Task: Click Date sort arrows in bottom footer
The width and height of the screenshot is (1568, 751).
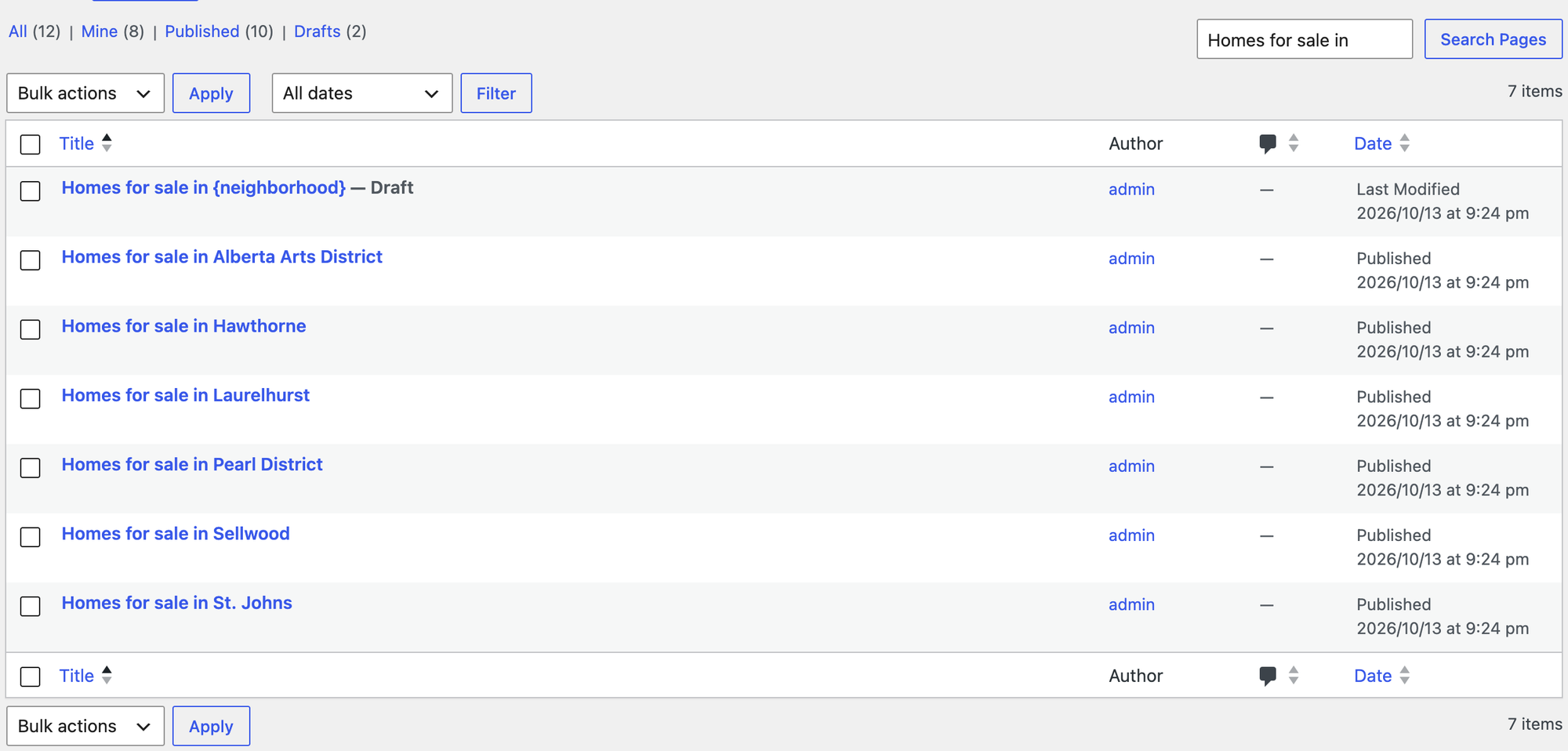Action: pos(1404,675)
